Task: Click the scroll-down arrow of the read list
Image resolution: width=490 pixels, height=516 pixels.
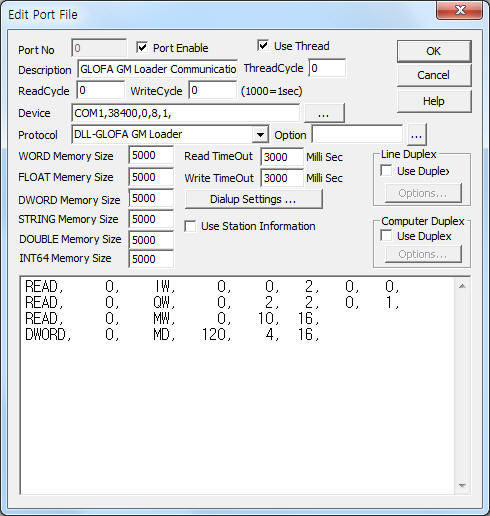Action: tap(462, 485)
